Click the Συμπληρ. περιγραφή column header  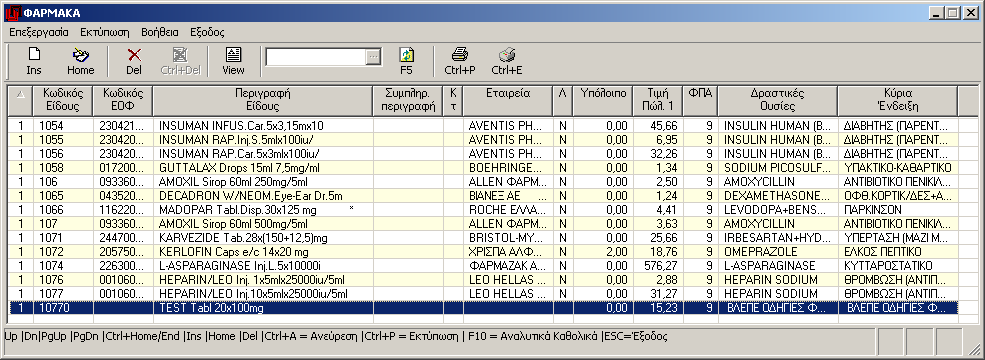(408, 100)
